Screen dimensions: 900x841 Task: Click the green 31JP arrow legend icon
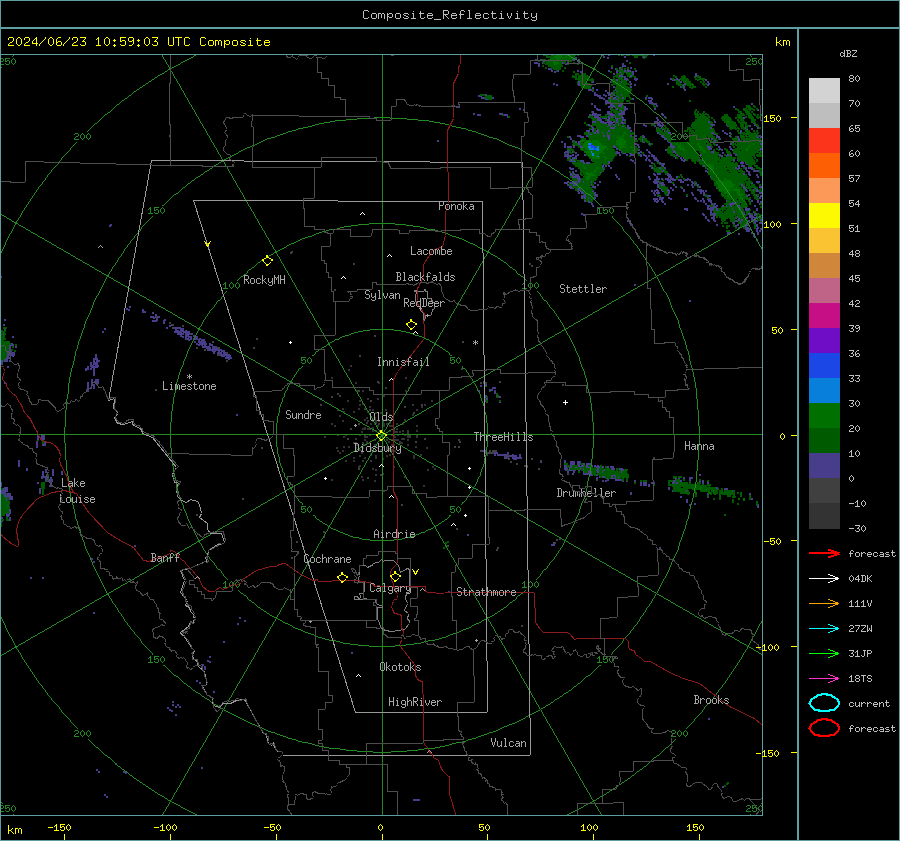(x=824, y=653)
